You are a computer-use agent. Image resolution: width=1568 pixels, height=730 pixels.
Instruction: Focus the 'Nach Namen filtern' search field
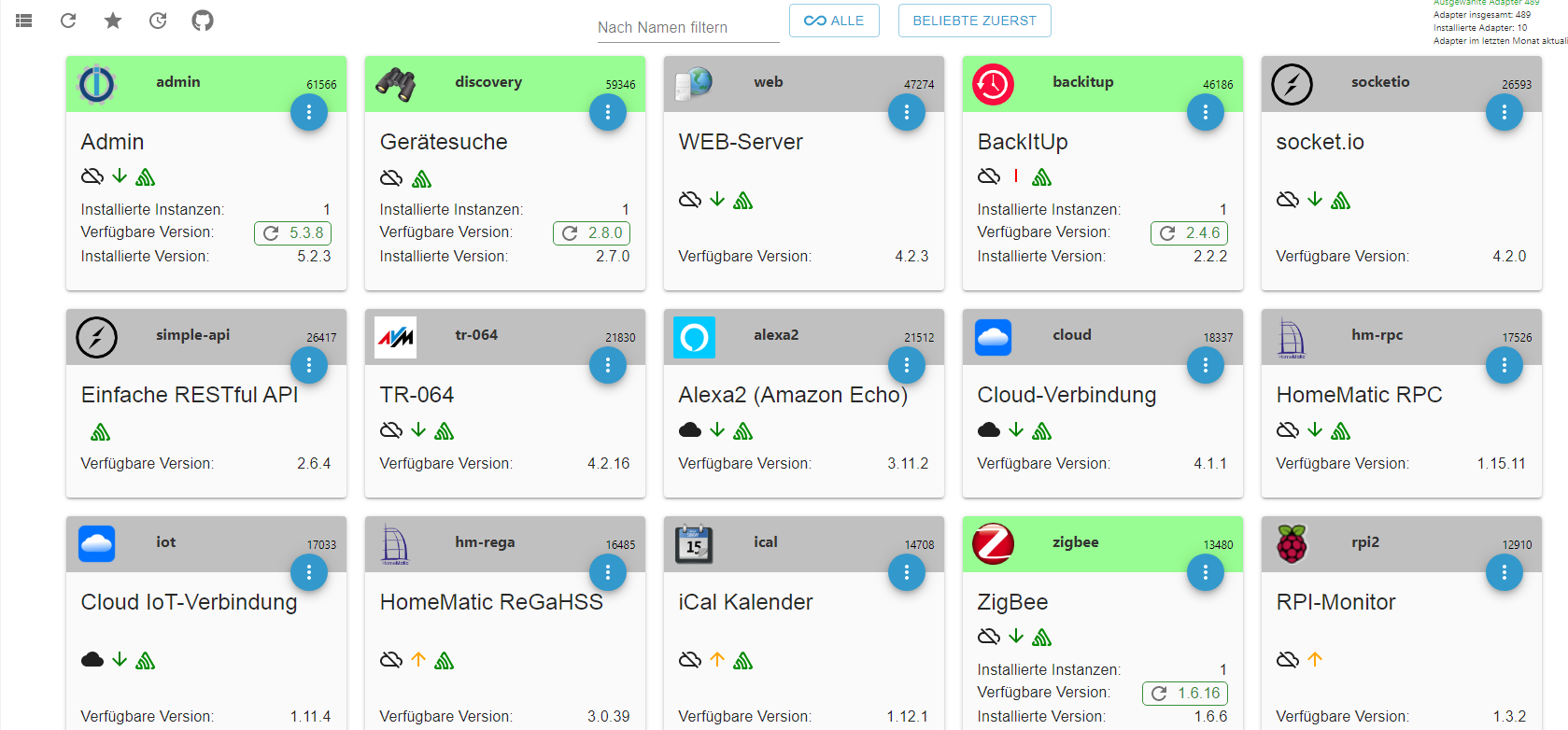click(688, 28)
